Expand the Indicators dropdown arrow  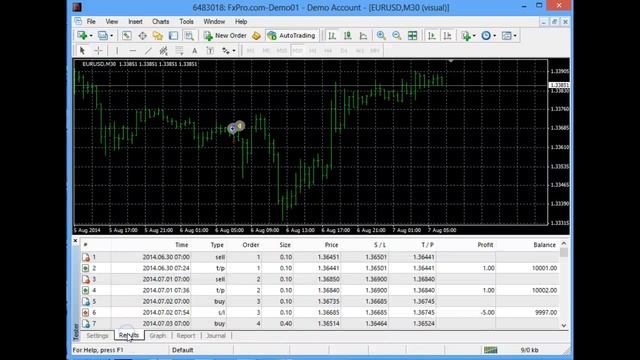click(474, 36)
